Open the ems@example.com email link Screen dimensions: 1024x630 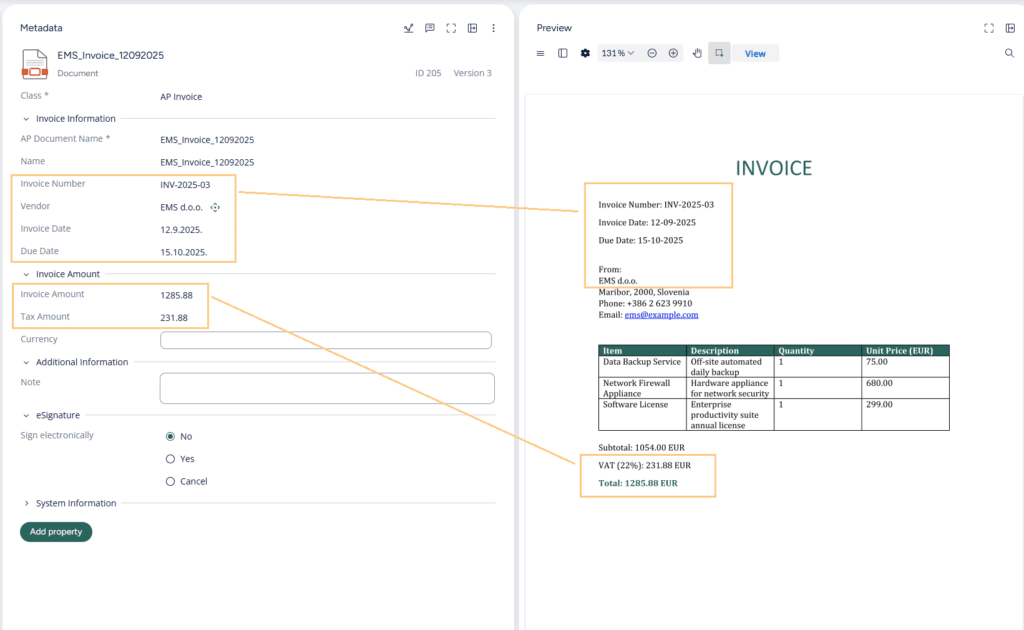click(661, 315)
